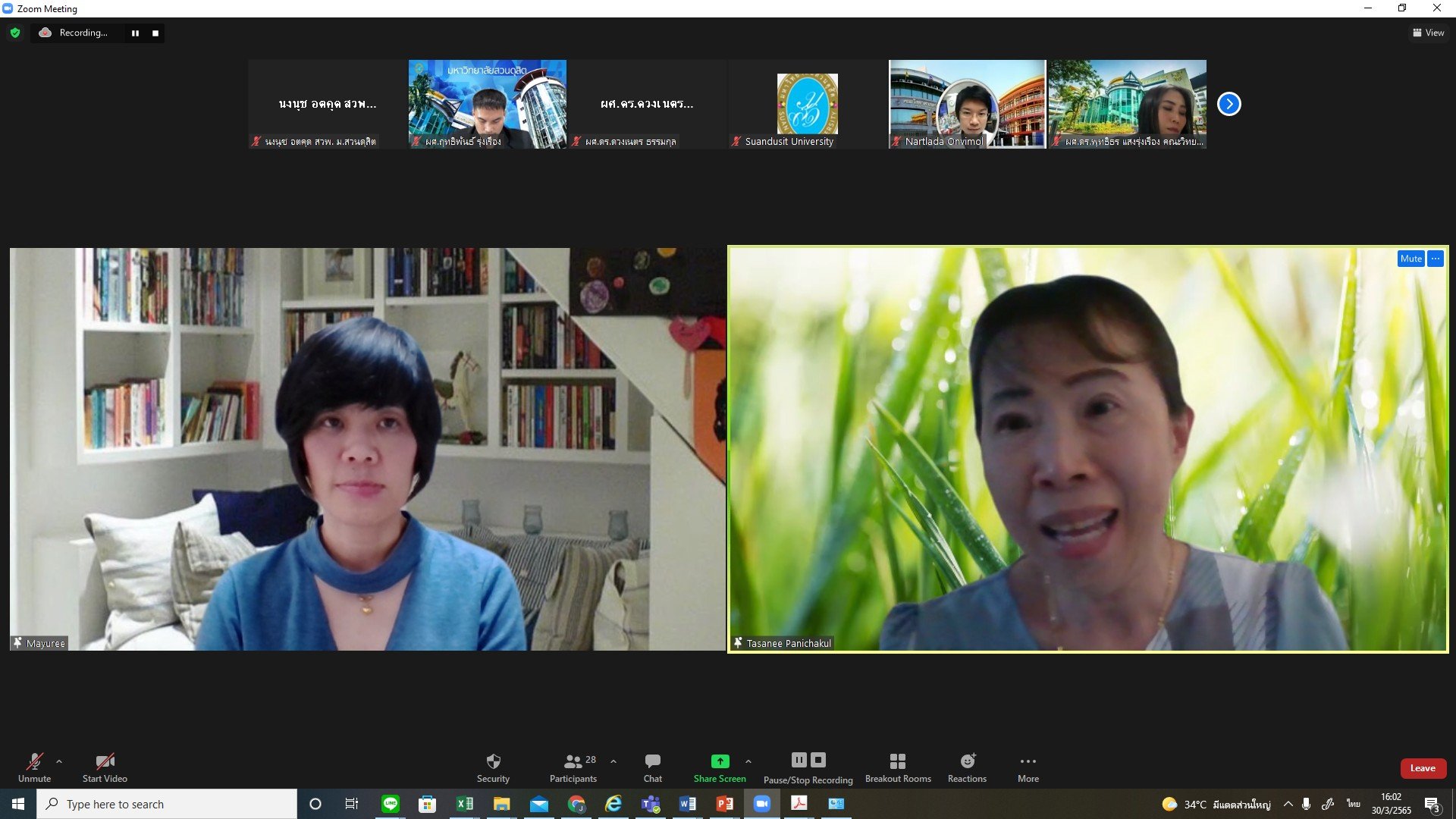Toggle Start Video camera
Viewport: 1456px width, 819px height.
(105, 761)
